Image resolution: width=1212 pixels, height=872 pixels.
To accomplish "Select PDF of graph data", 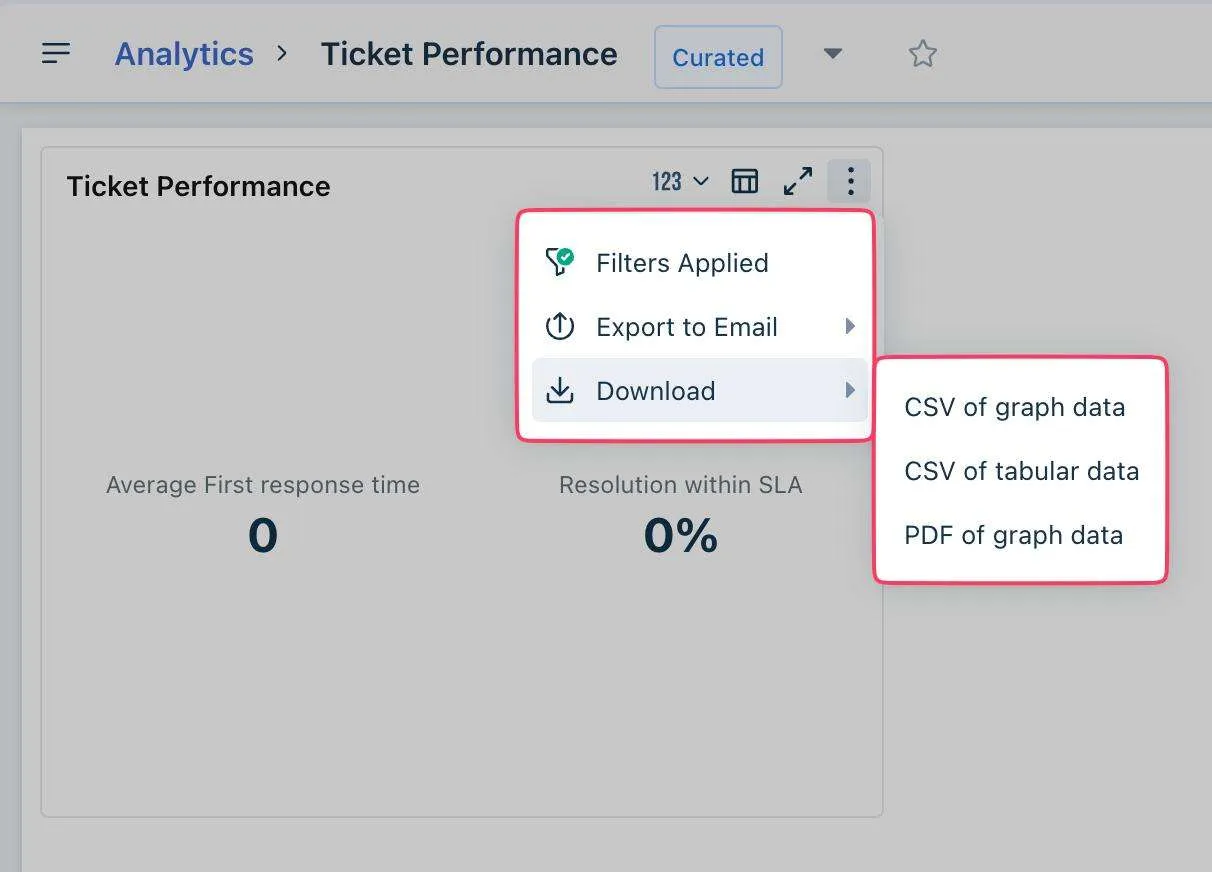I will click(x=1013, y=535).
